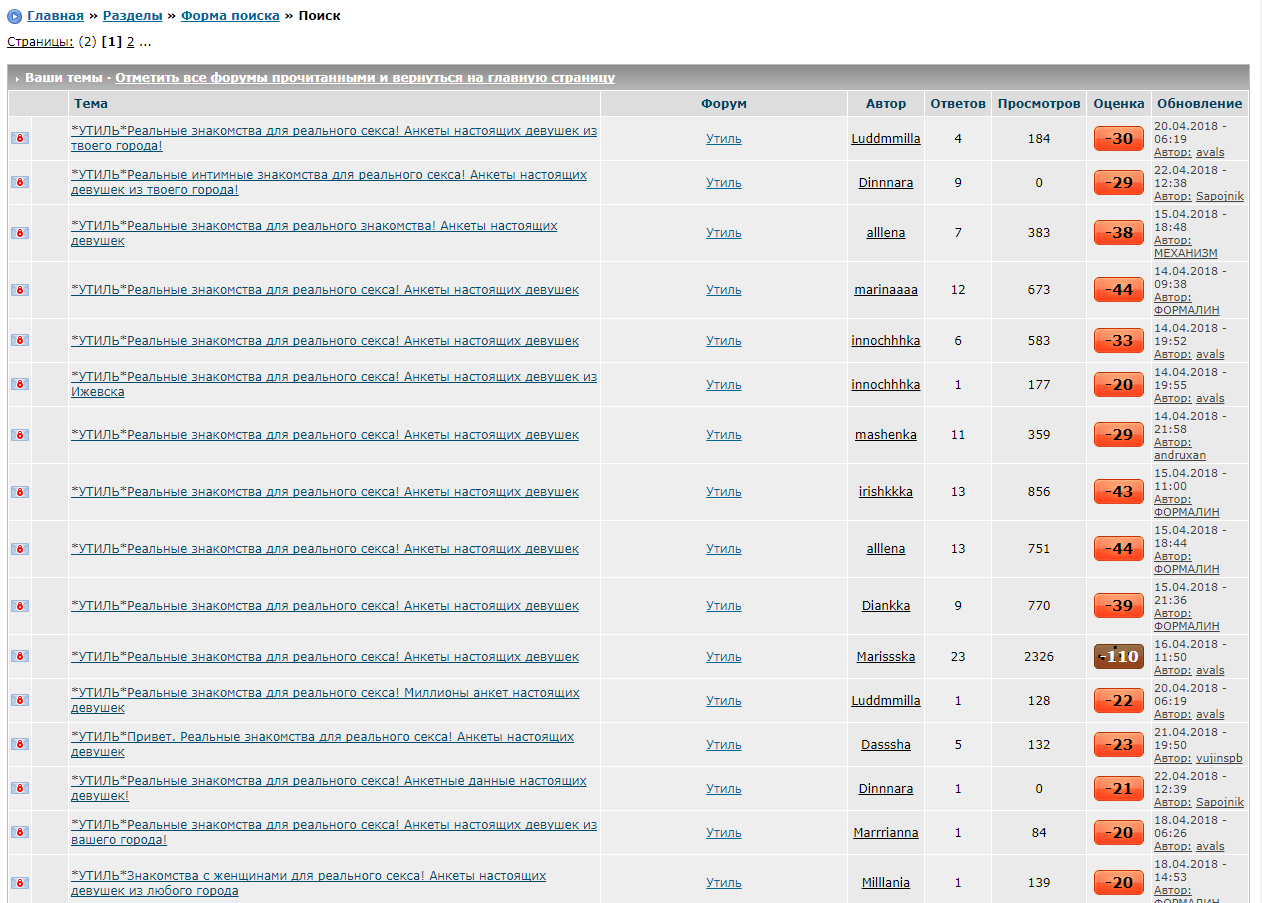Click the 23 replies value

pos(958,657)
